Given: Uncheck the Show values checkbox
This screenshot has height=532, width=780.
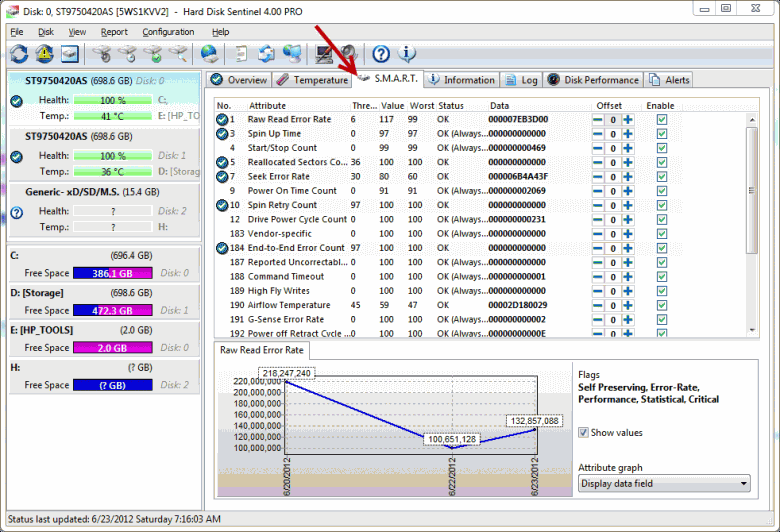Looking at the screenshot, I should 583,432.
